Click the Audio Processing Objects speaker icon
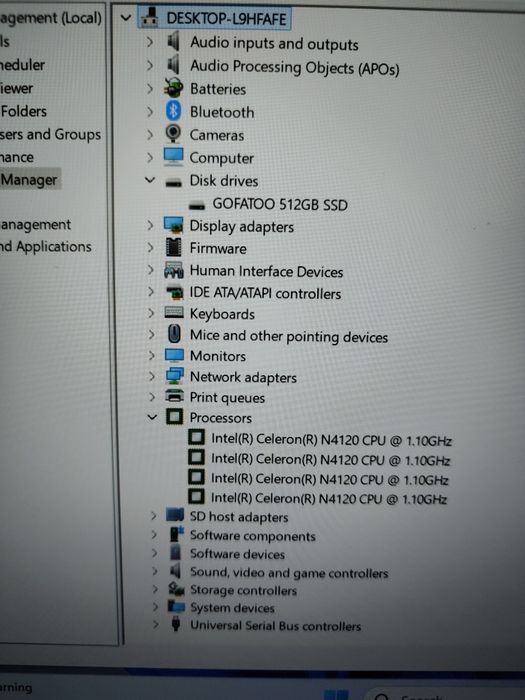Viewport: 525px width, 700px height. pos(173,65)
